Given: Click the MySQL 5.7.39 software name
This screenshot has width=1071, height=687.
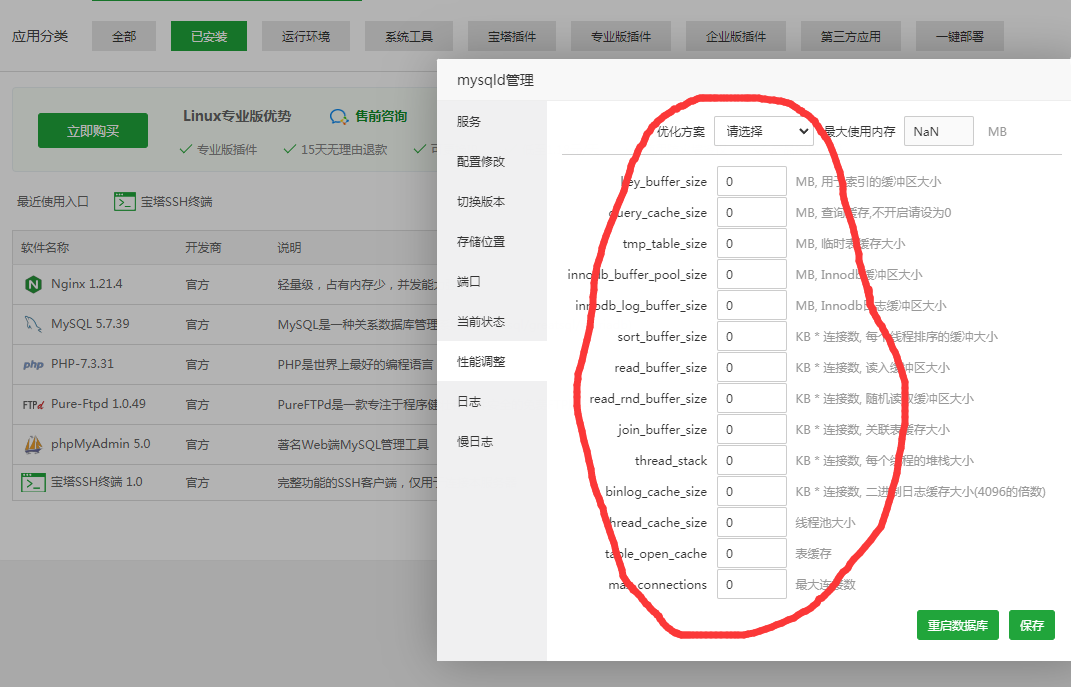Looking at the screenshot, I should click(x=90, y=324).
